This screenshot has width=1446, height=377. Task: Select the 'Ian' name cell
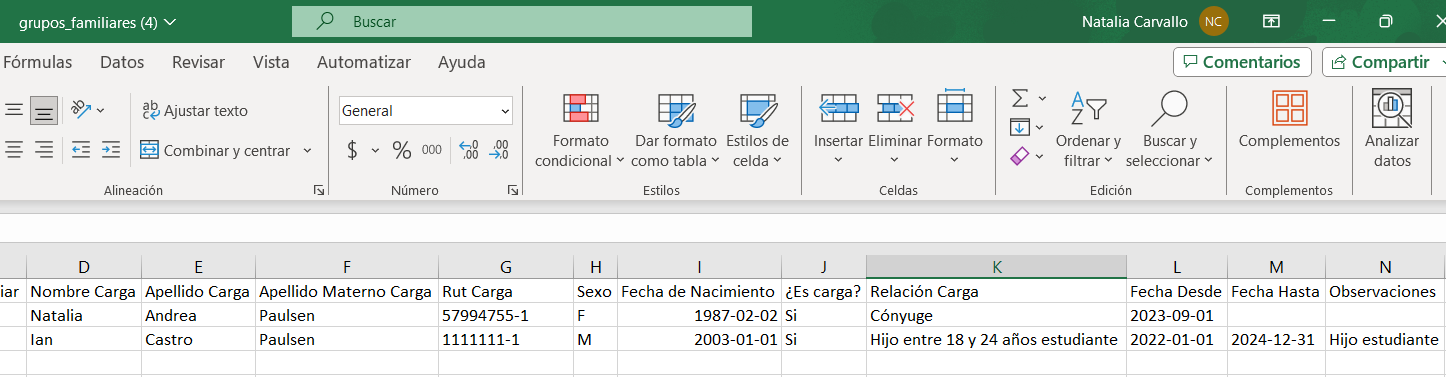(x=84, y=340)
